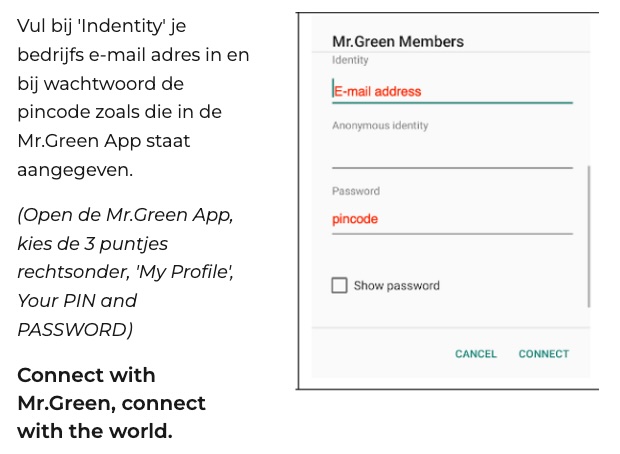
Task: Click the small 'Identity' field label
Action: [350, 61]
